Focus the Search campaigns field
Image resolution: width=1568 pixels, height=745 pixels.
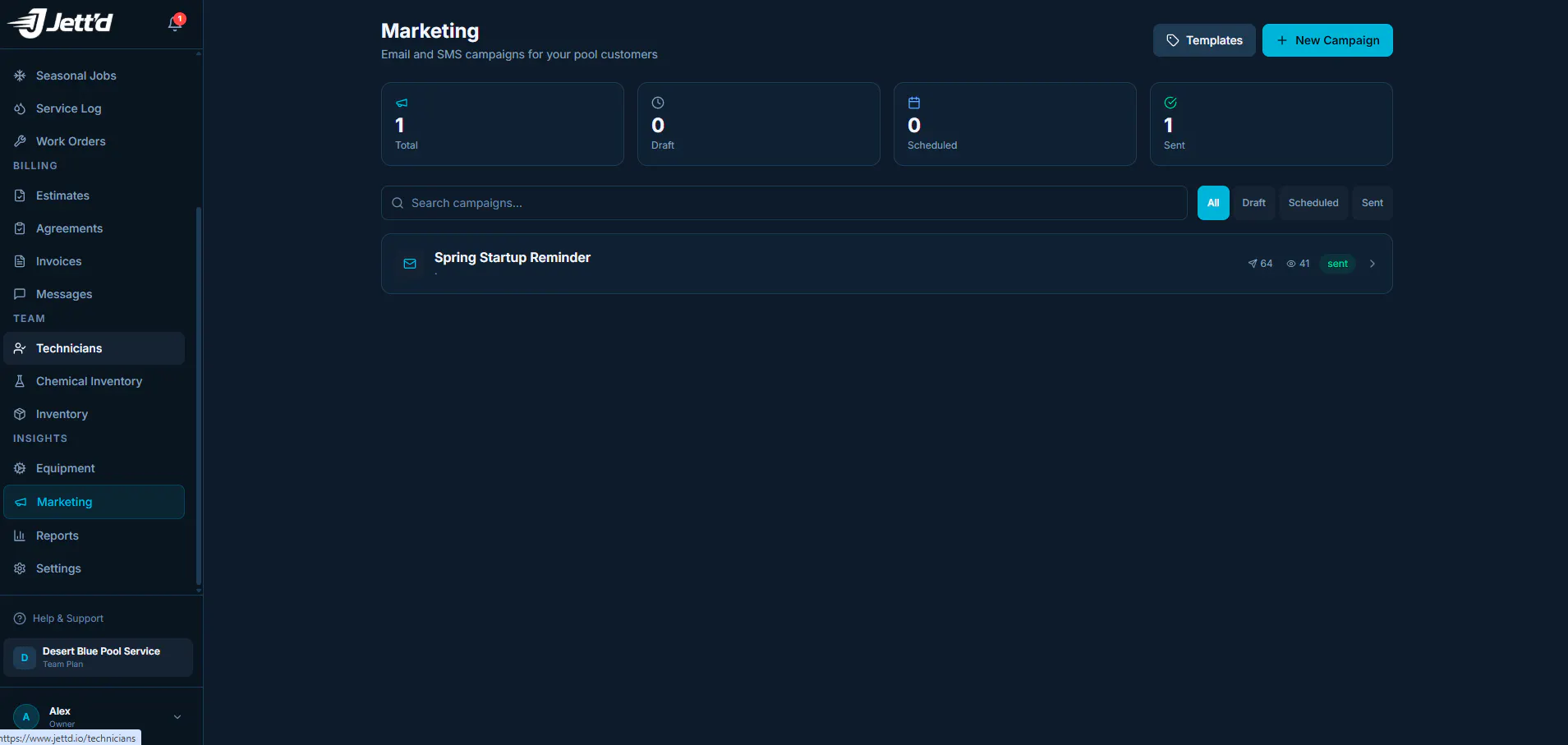click(x=784, y=203)
